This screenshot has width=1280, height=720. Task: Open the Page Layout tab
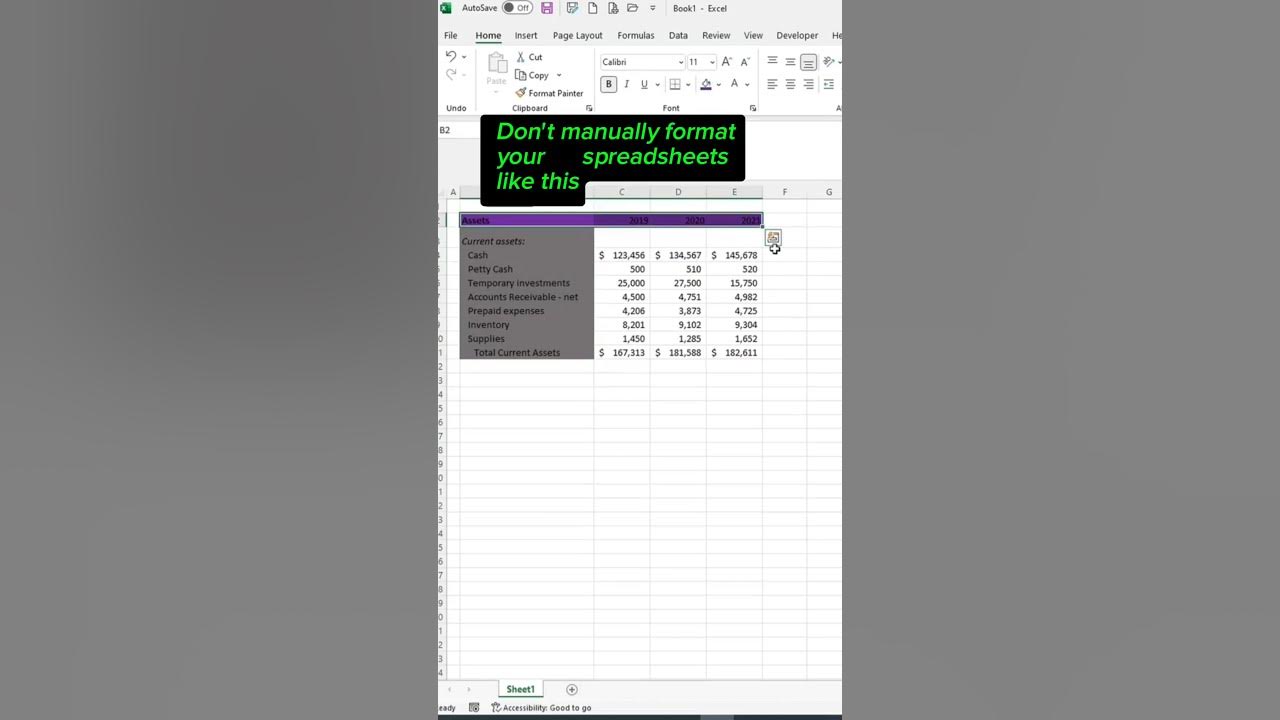click(578, 35)
